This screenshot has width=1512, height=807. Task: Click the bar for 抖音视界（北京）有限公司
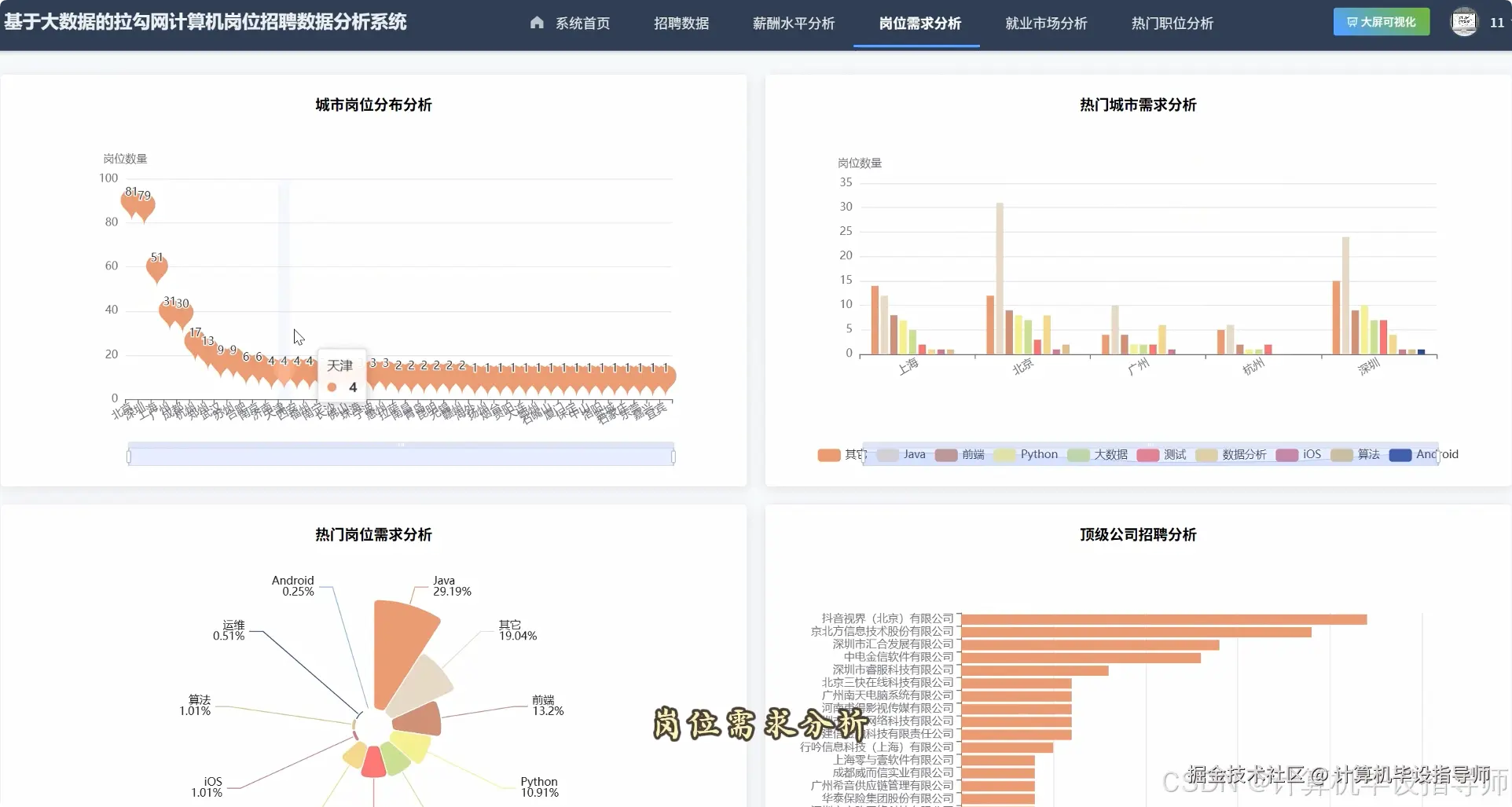(x=1164, y=620)
